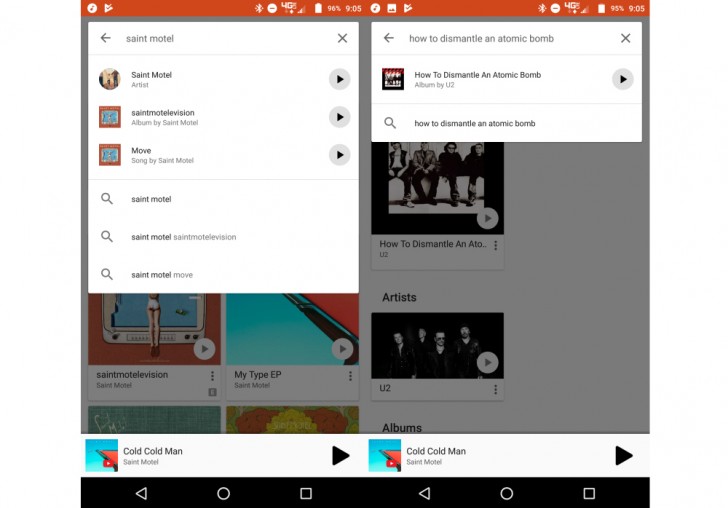This screenshot has height=508, width=728.
Task: Clear the atomic bomb search query
Action: 625,38
